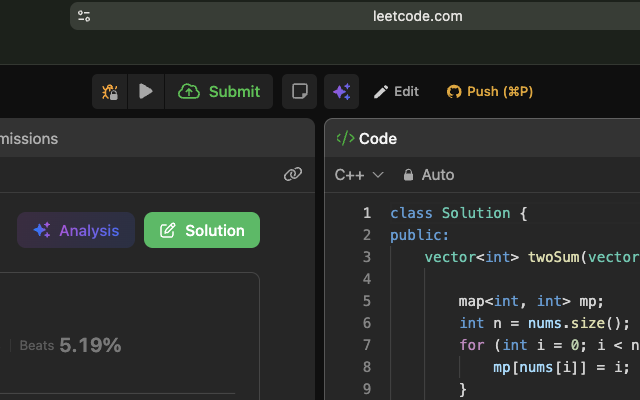
Task: Click the Edit pencil button
Action: 396,91
